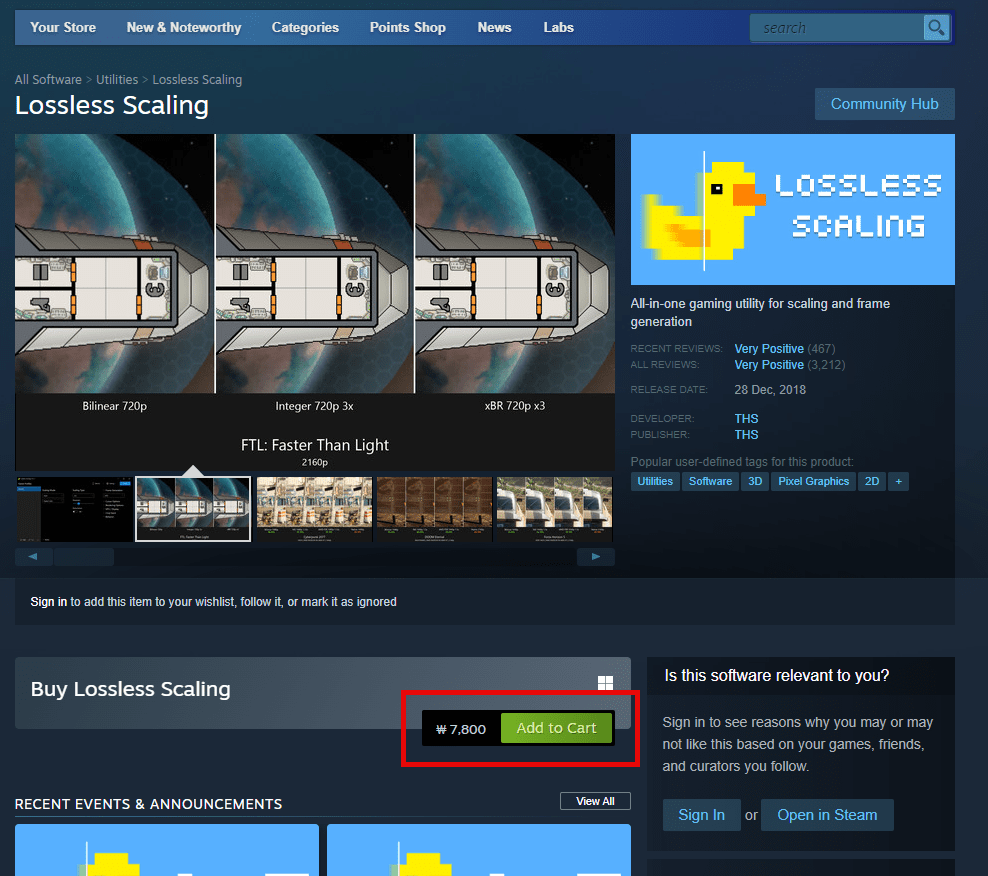The height and width of the screenshot is (876, 988).
Task: Open the Categories menu
Action: (305, 27)
